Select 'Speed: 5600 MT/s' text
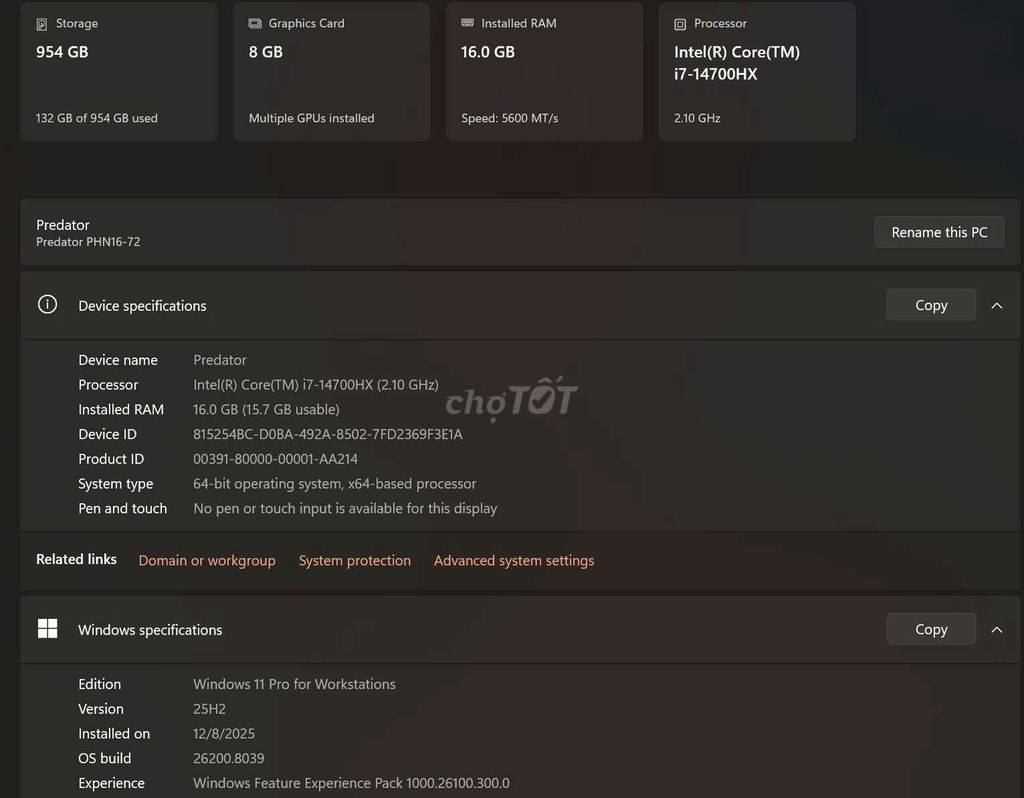This screenshot has width=1024, height=798. tap(509, 118)
